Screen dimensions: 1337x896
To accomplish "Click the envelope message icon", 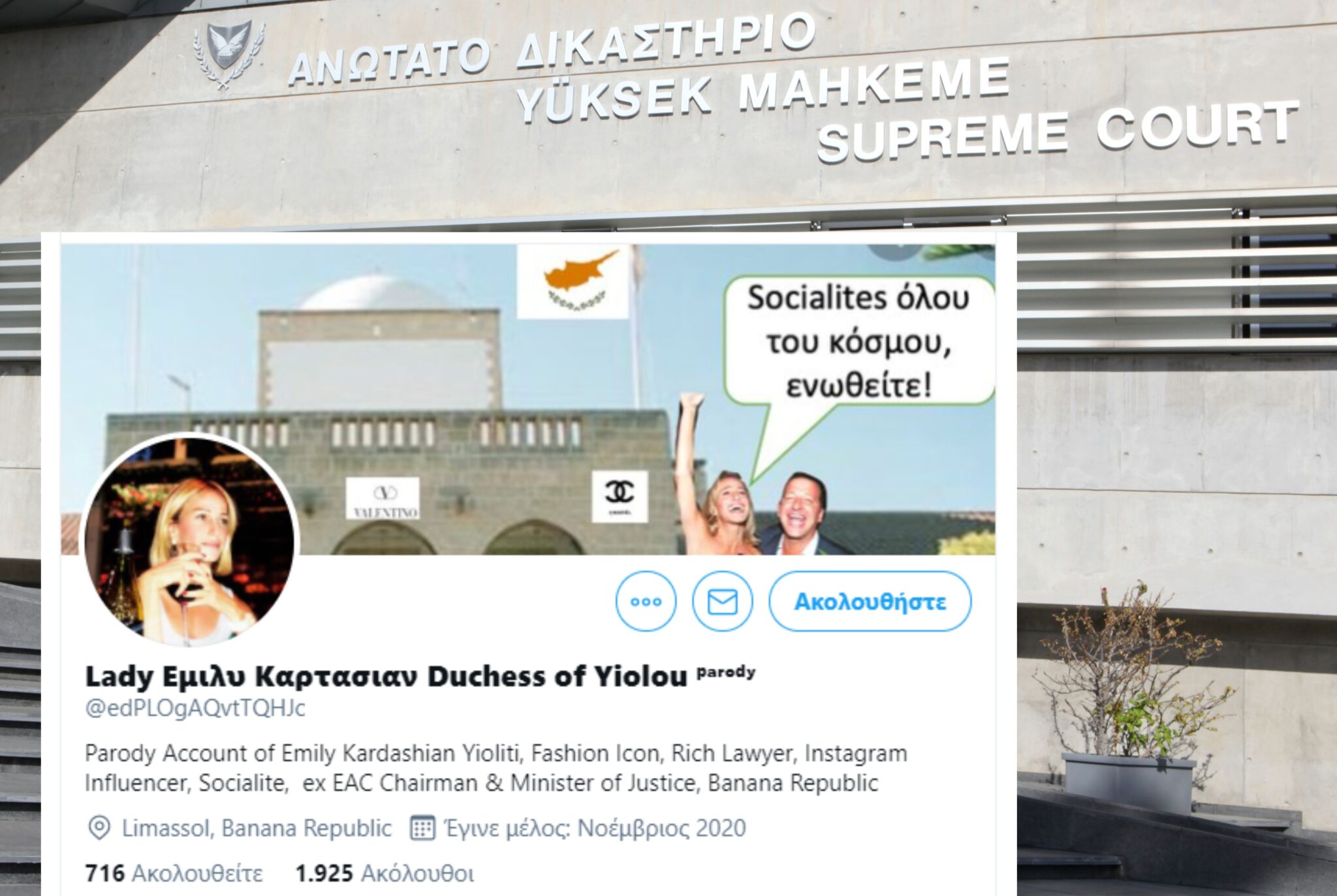I will [x=722, y=601].
